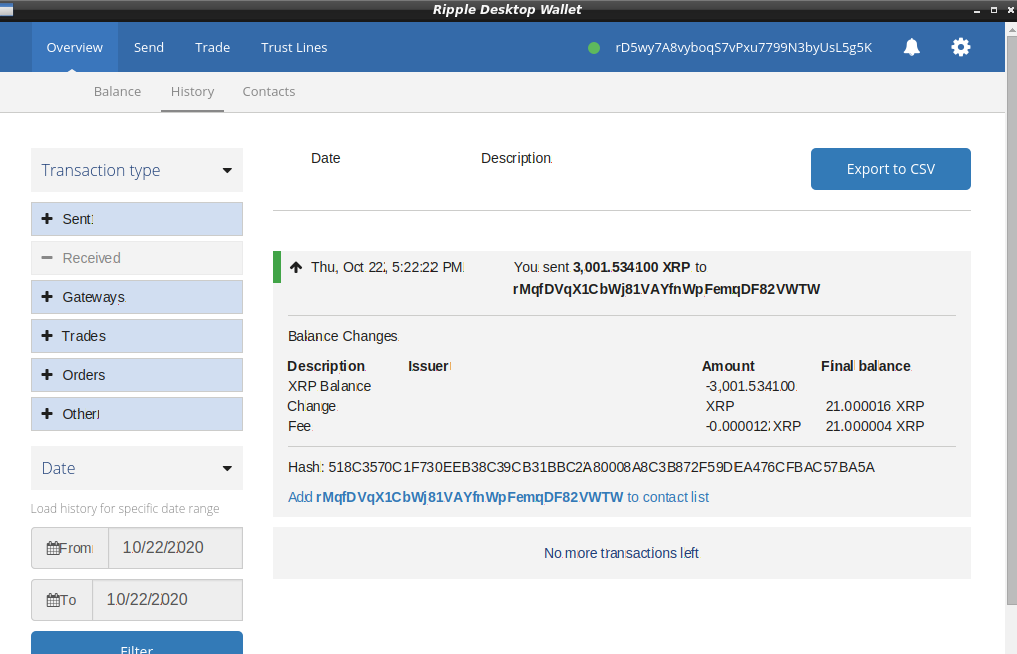Click the final balance 21.000004 XRP
The width and height of the screenshot is (1017, 654).
tap(875, 426)
